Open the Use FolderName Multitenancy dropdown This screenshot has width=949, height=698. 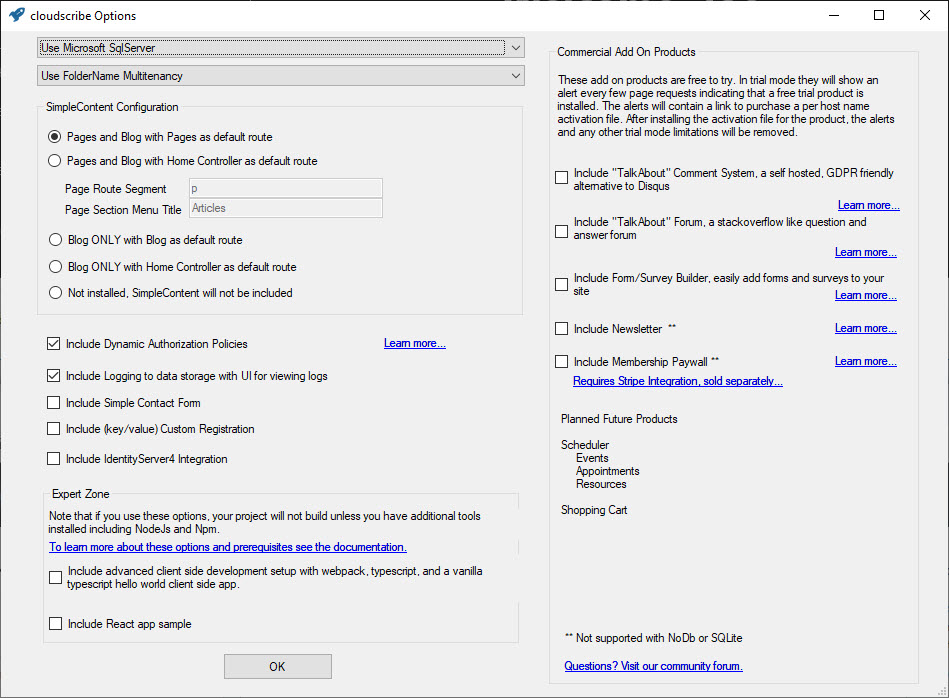point(281,76)
